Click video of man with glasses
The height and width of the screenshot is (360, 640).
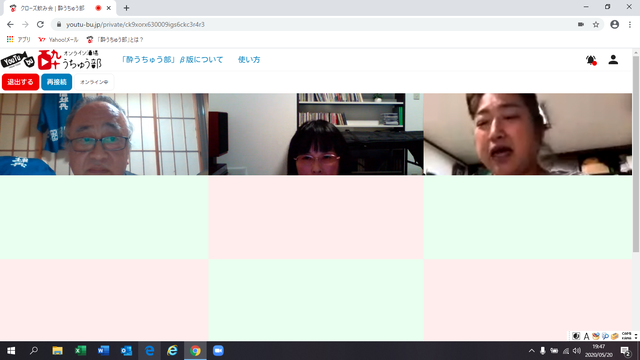pos(104,134)
